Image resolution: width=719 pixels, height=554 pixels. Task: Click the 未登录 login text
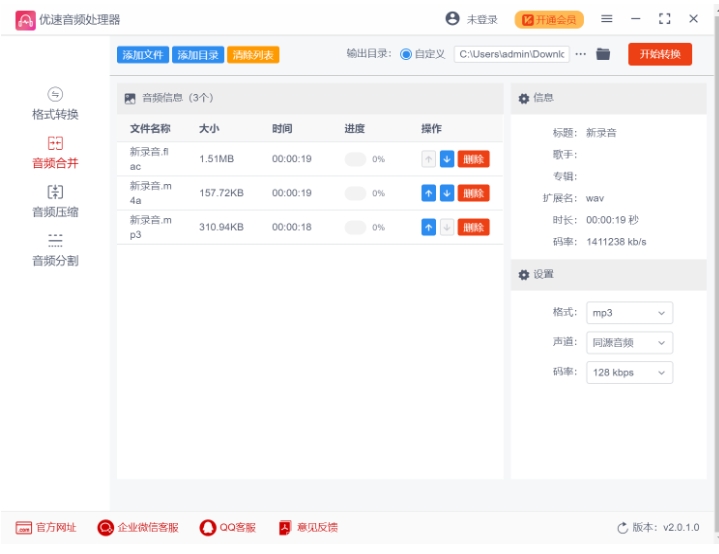pos(482,19)
